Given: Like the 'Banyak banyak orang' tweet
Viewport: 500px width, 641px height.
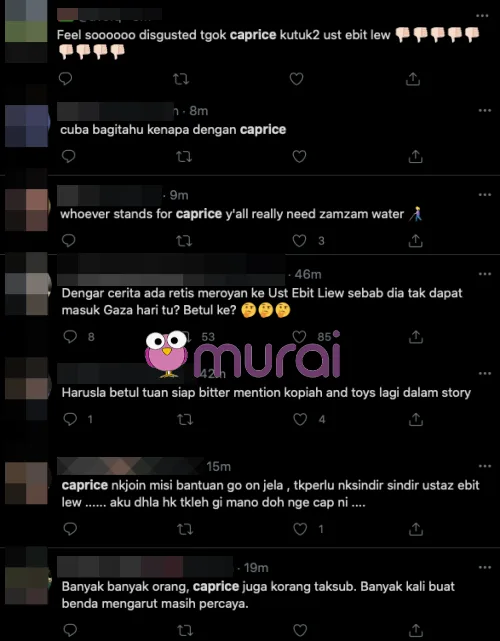Looking at the screenshot, I should [x=300, y=630].
